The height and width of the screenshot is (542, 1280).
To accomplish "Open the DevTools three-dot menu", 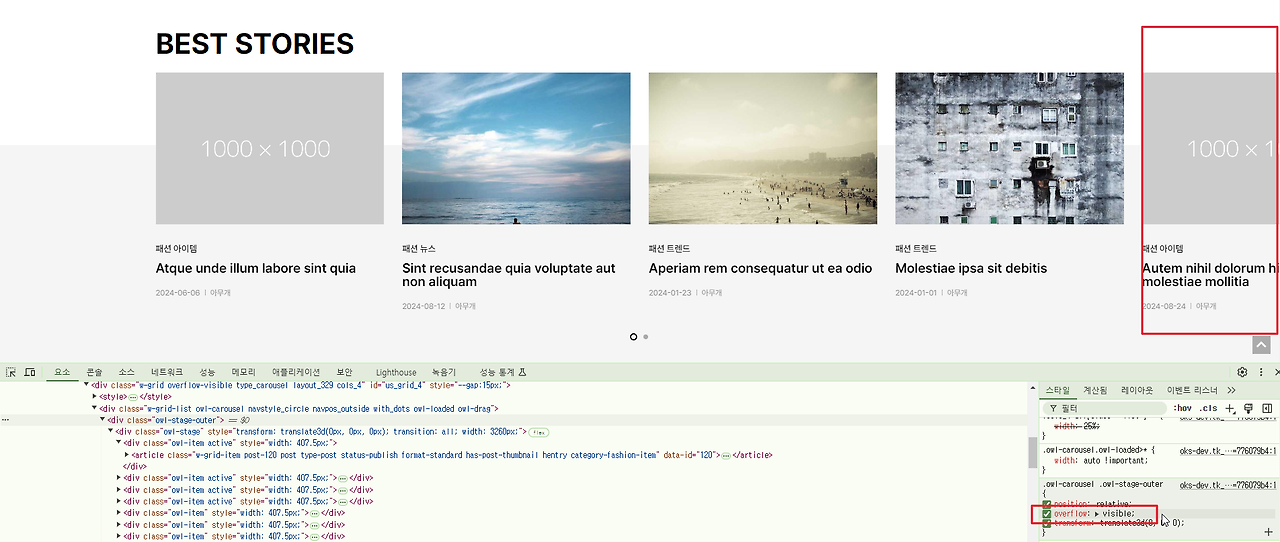I will tap(1262, 372).
